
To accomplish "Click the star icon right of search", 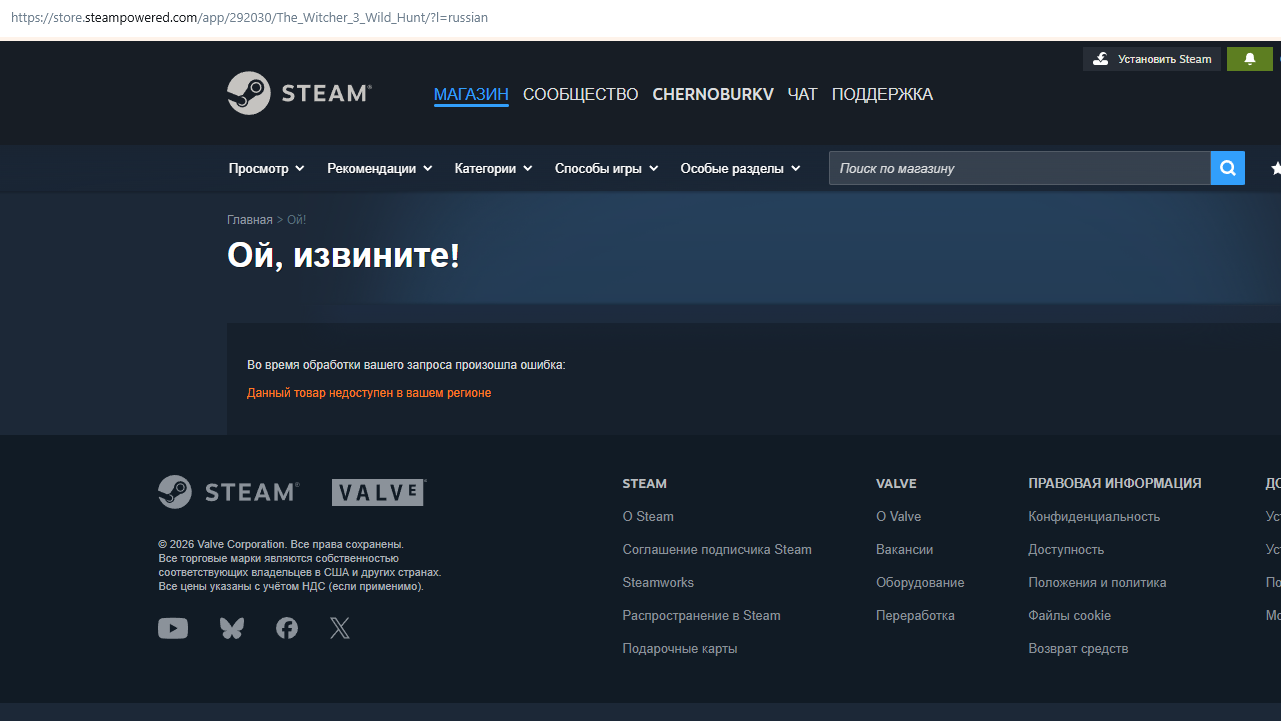I will 1275,169.
